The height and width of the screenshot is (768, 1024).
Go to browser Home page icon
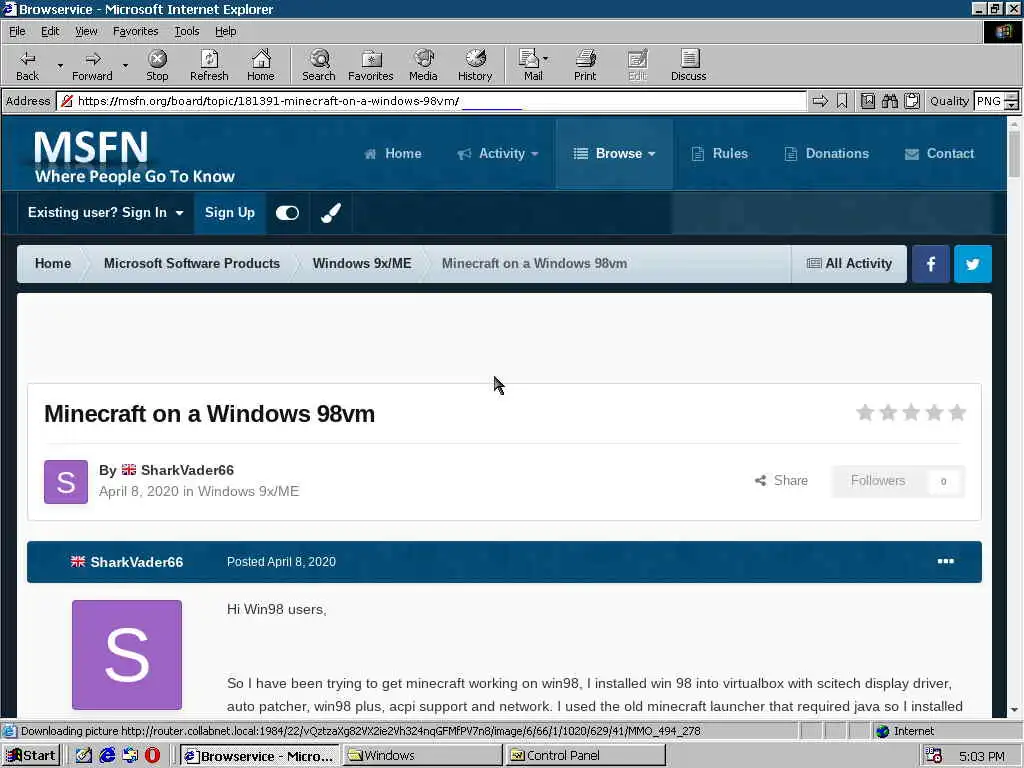point(261,65)
